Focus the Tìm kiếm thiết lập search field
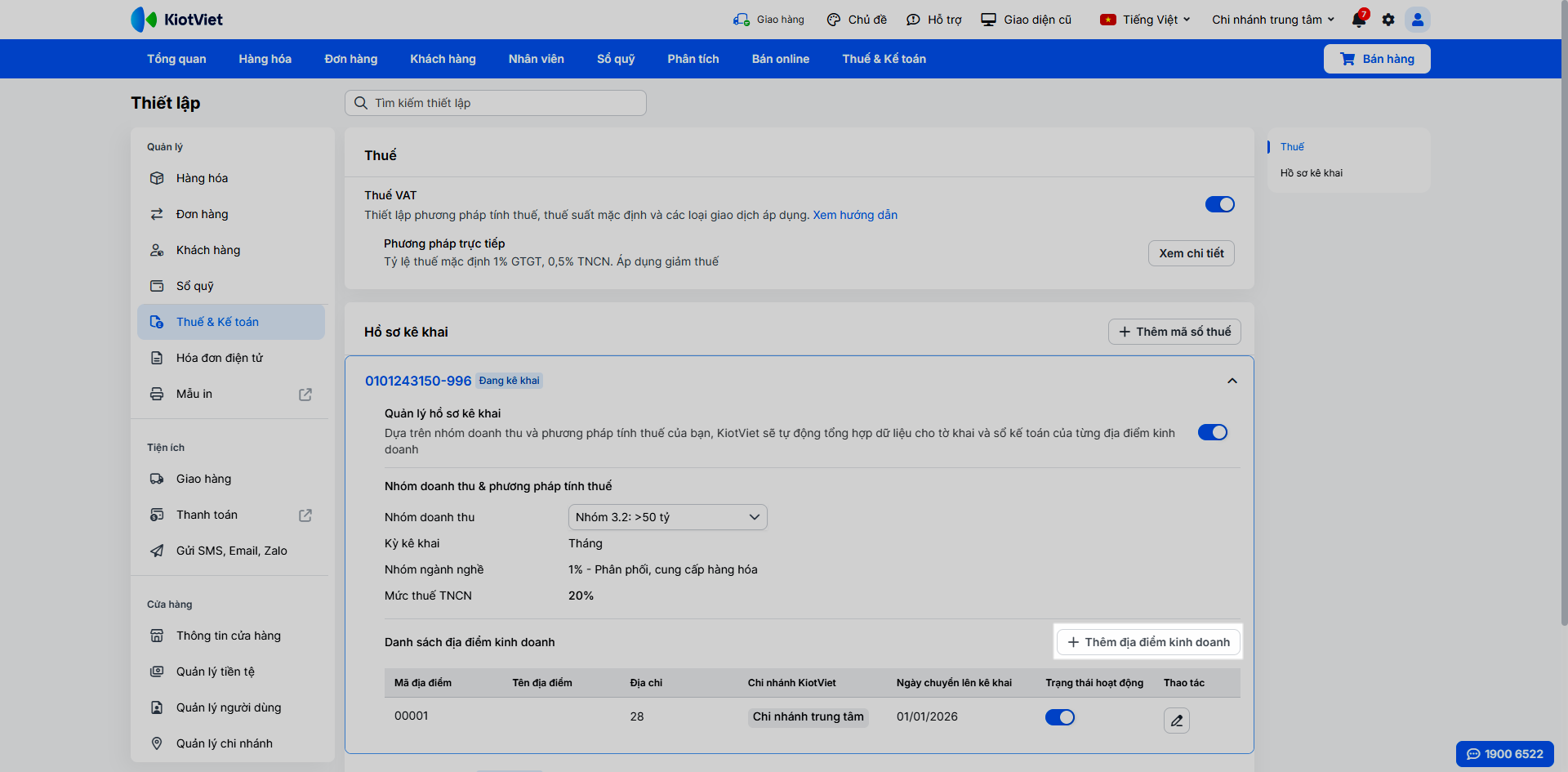The width and height of the screenshot is (1568, 772). (x=496, y=103)
